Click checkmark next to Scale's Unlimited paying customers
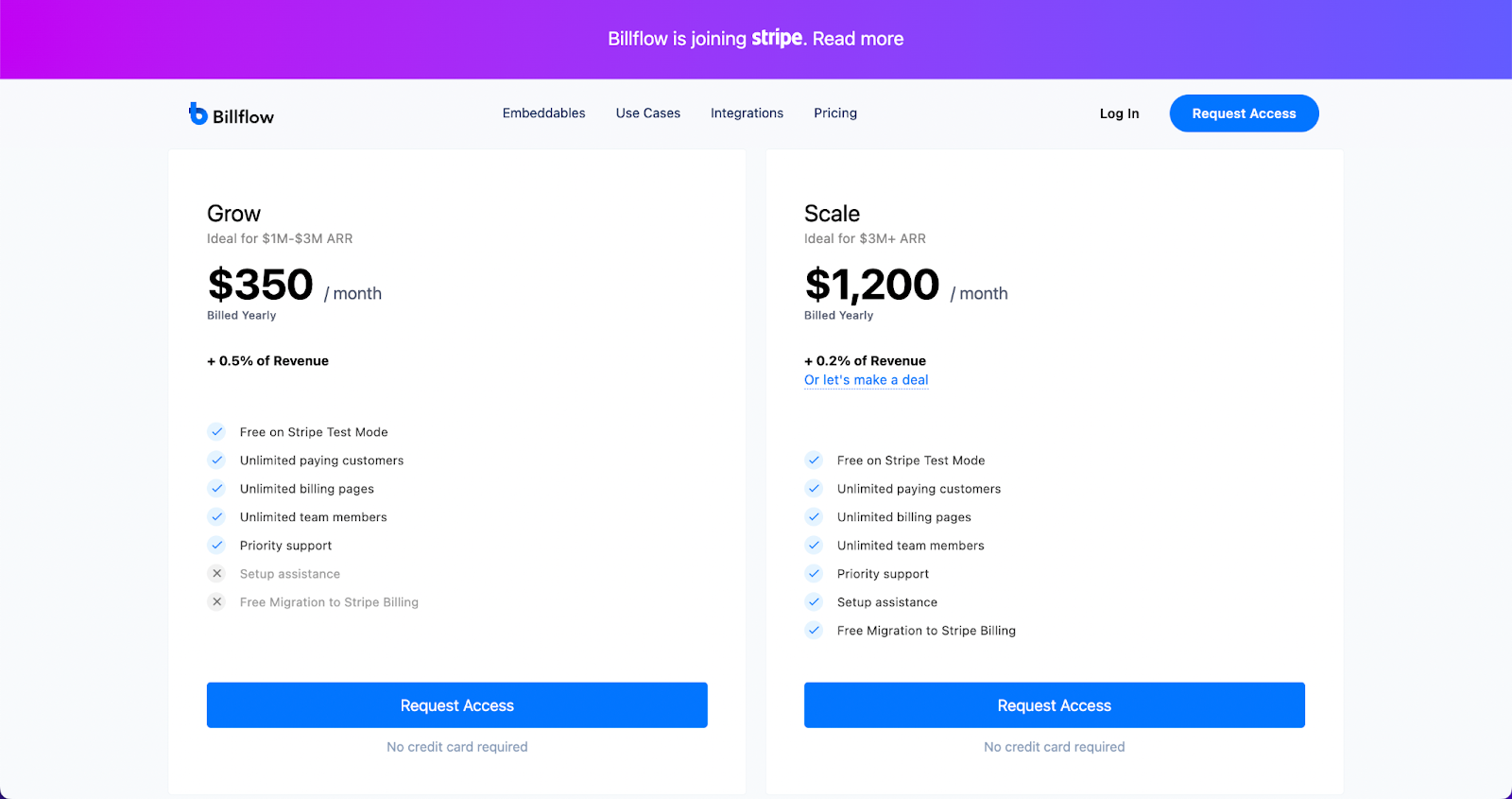 (x=814, y=489)
